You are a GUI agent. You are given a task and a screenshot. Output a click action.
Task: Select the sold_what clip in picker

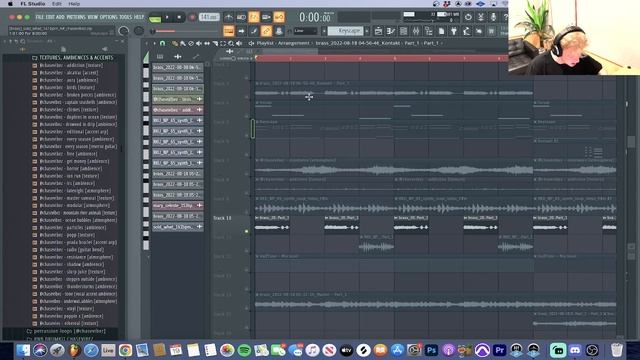(x=178, y=227)
